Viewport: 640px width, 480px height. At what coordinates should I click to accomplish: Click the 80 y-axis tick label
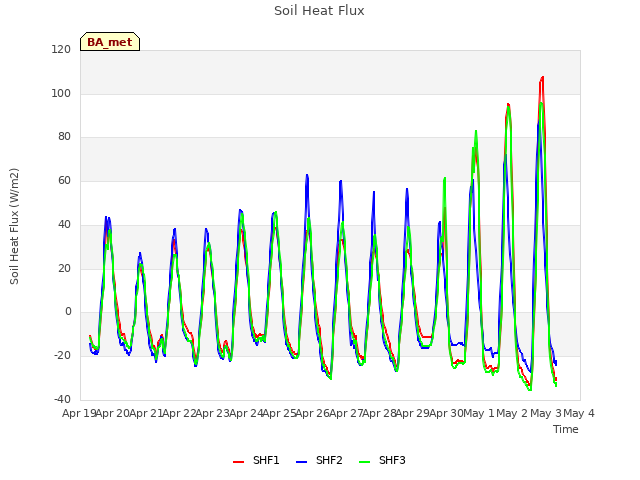point(64,137)
